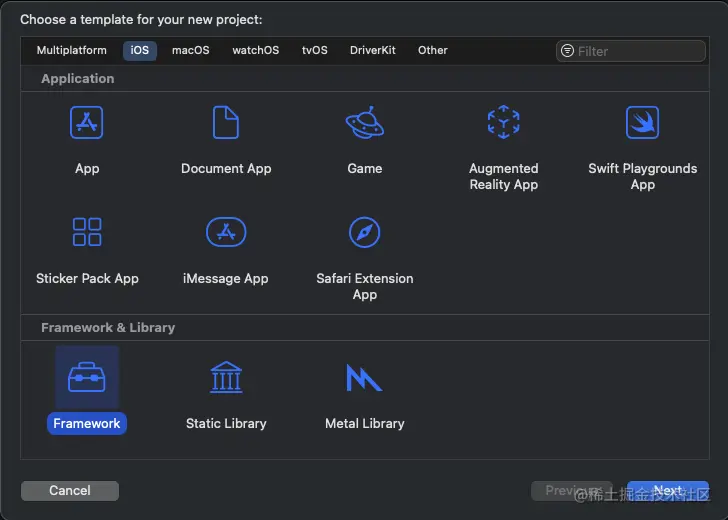Click the Static Library label
Image resolution: width=728 pixels, height=520 pixels.
[226, 423]
